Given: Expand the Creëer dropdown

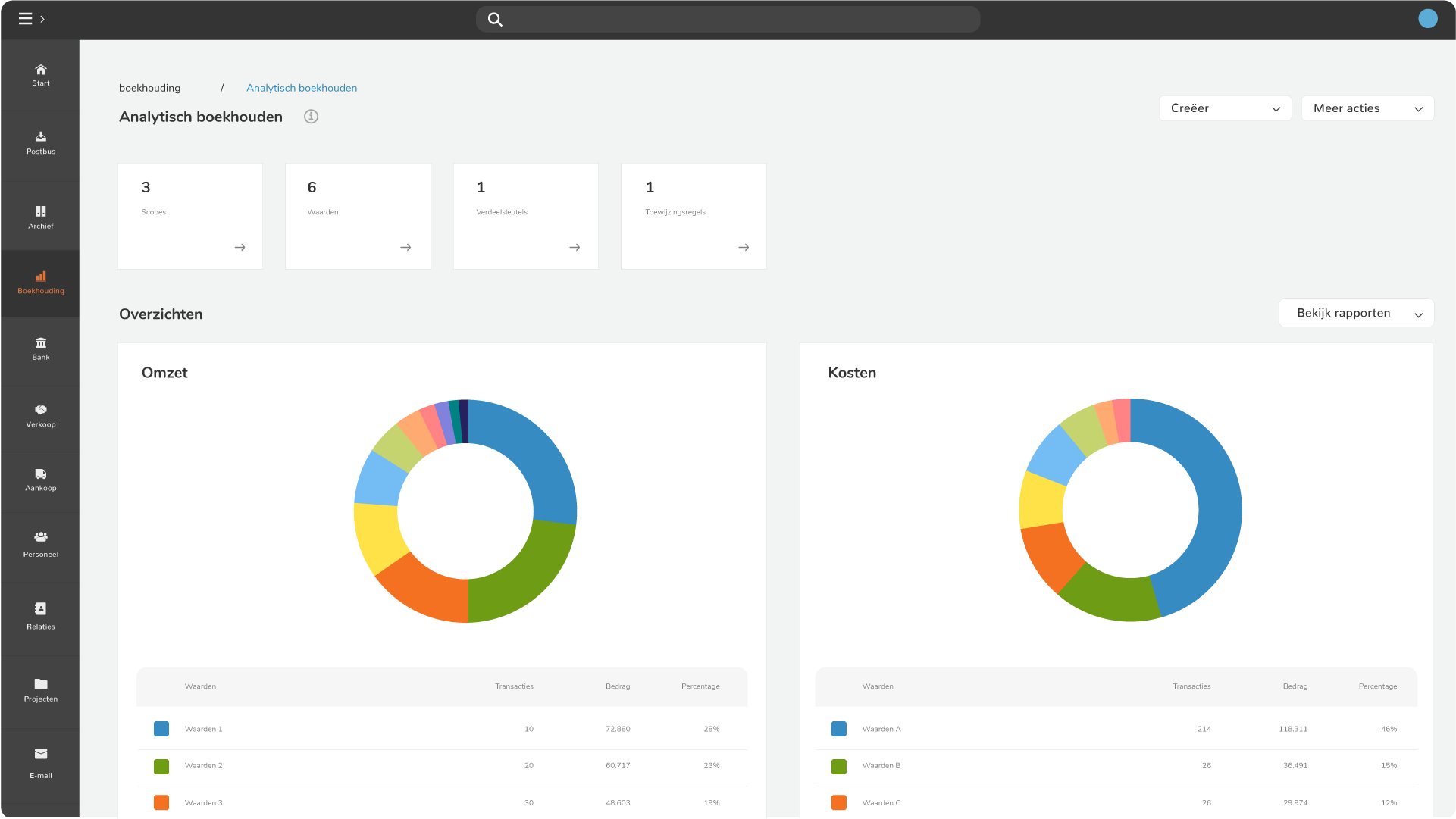Looking at the screenshot, I should point(1225,108).
